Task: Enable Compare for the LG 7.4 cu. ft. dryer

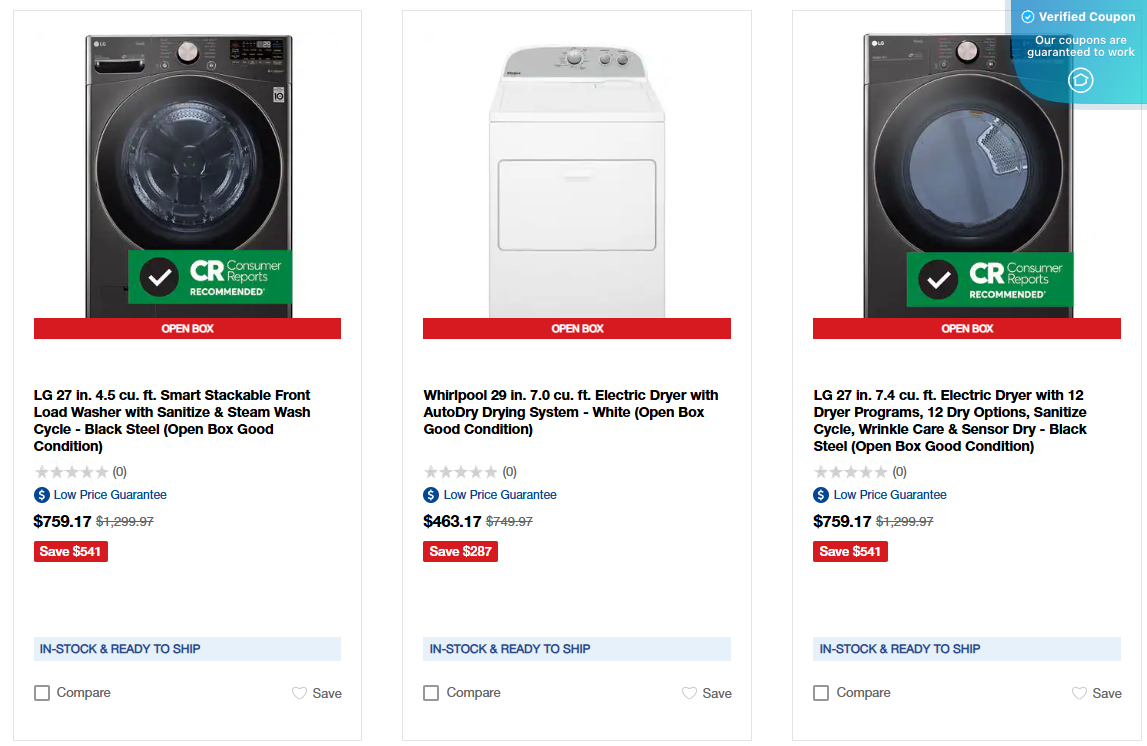Action: pos(820,691)
